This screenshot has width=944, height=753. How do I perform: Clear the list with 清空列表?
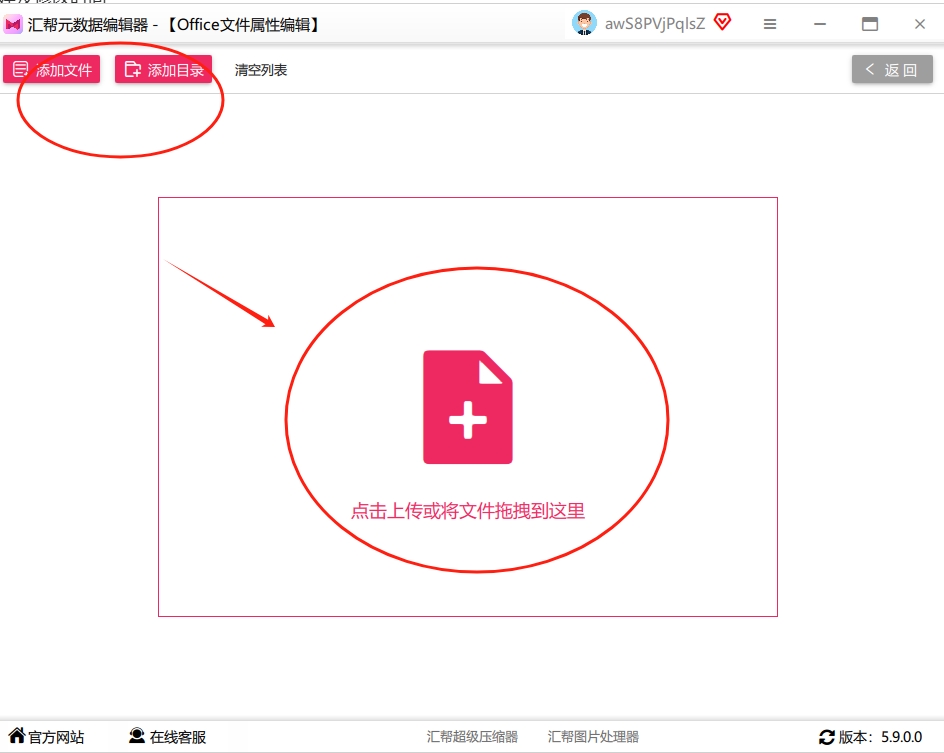tap(261, 70)
